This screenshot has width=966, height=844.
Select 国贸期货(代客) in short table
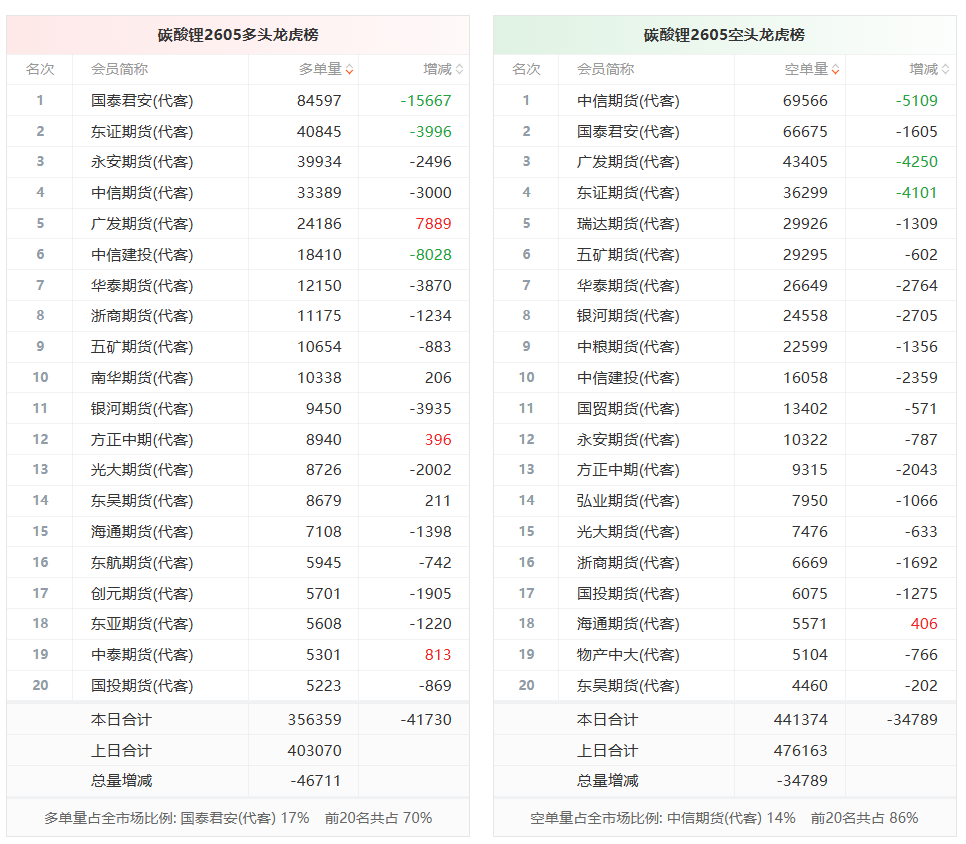pos(628,408)
